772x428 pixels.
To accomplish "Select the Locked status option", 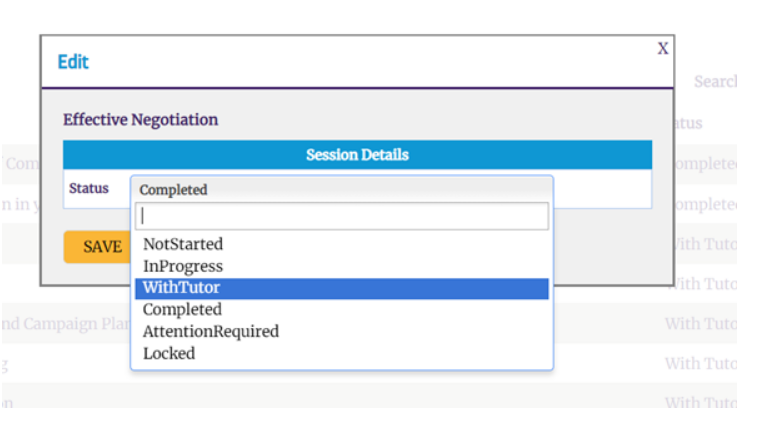I will 169,353.
